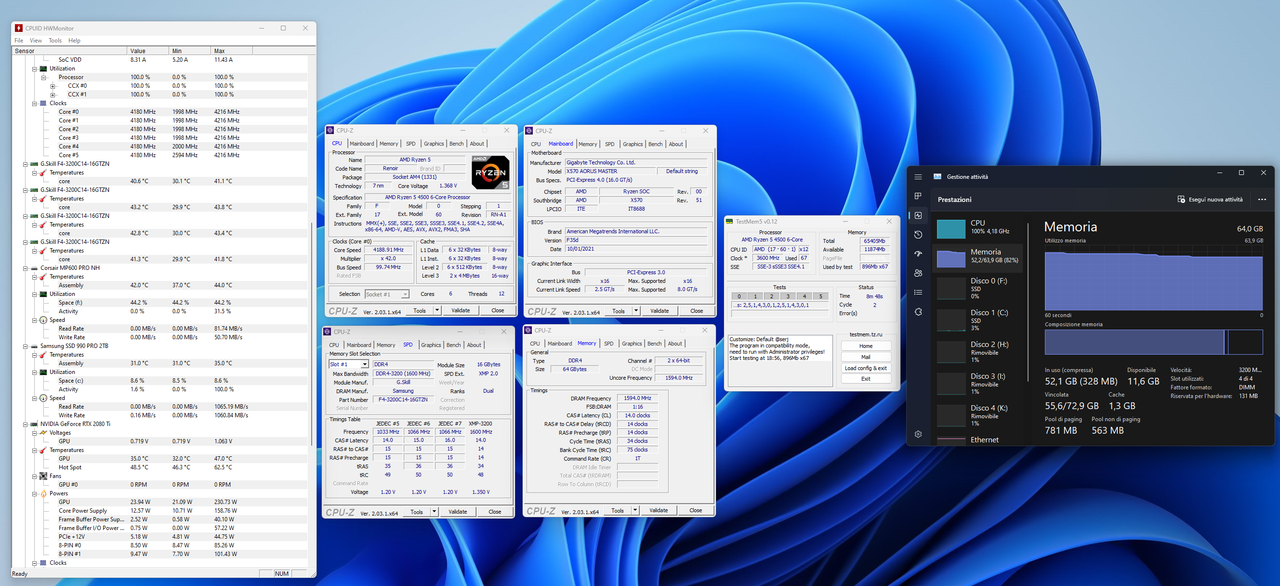Click Home button in TestMem5
The image size is (1280, 586).
pos(865,346)
